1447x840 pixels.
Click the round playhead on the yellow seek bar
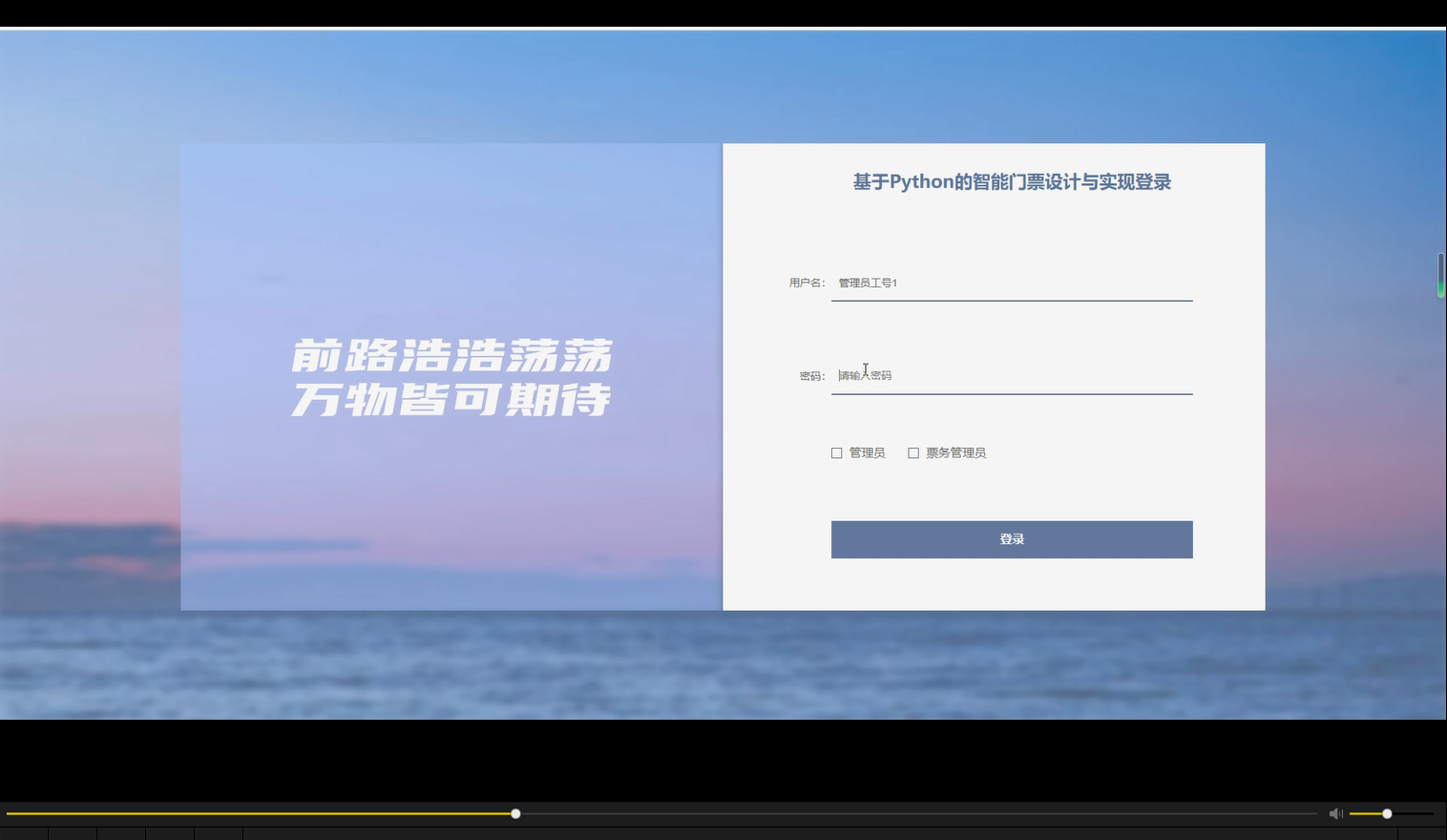[x=515, y=813]
